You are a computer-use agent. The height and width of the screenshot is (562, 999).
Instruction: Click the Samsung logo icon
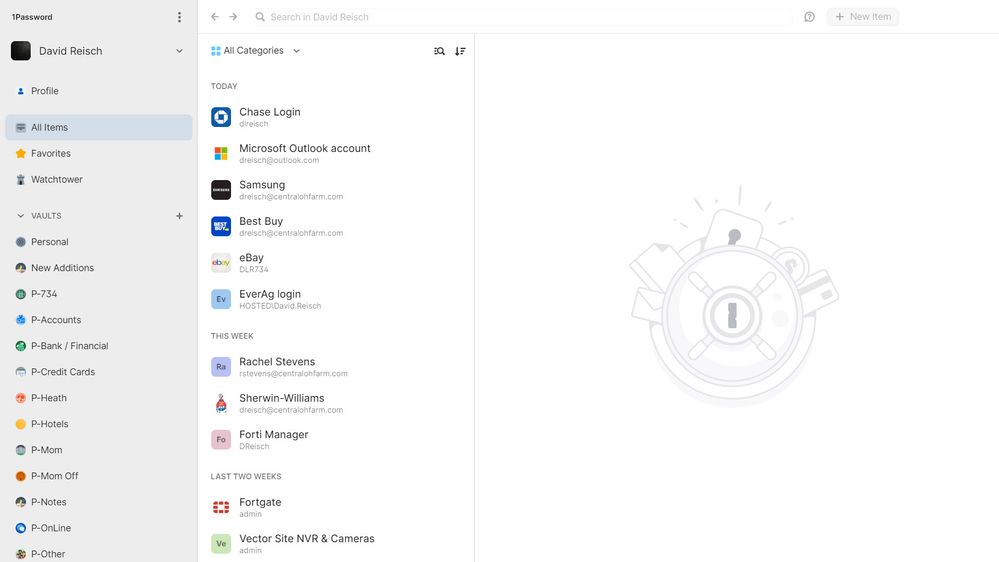[x=221, y=190]
